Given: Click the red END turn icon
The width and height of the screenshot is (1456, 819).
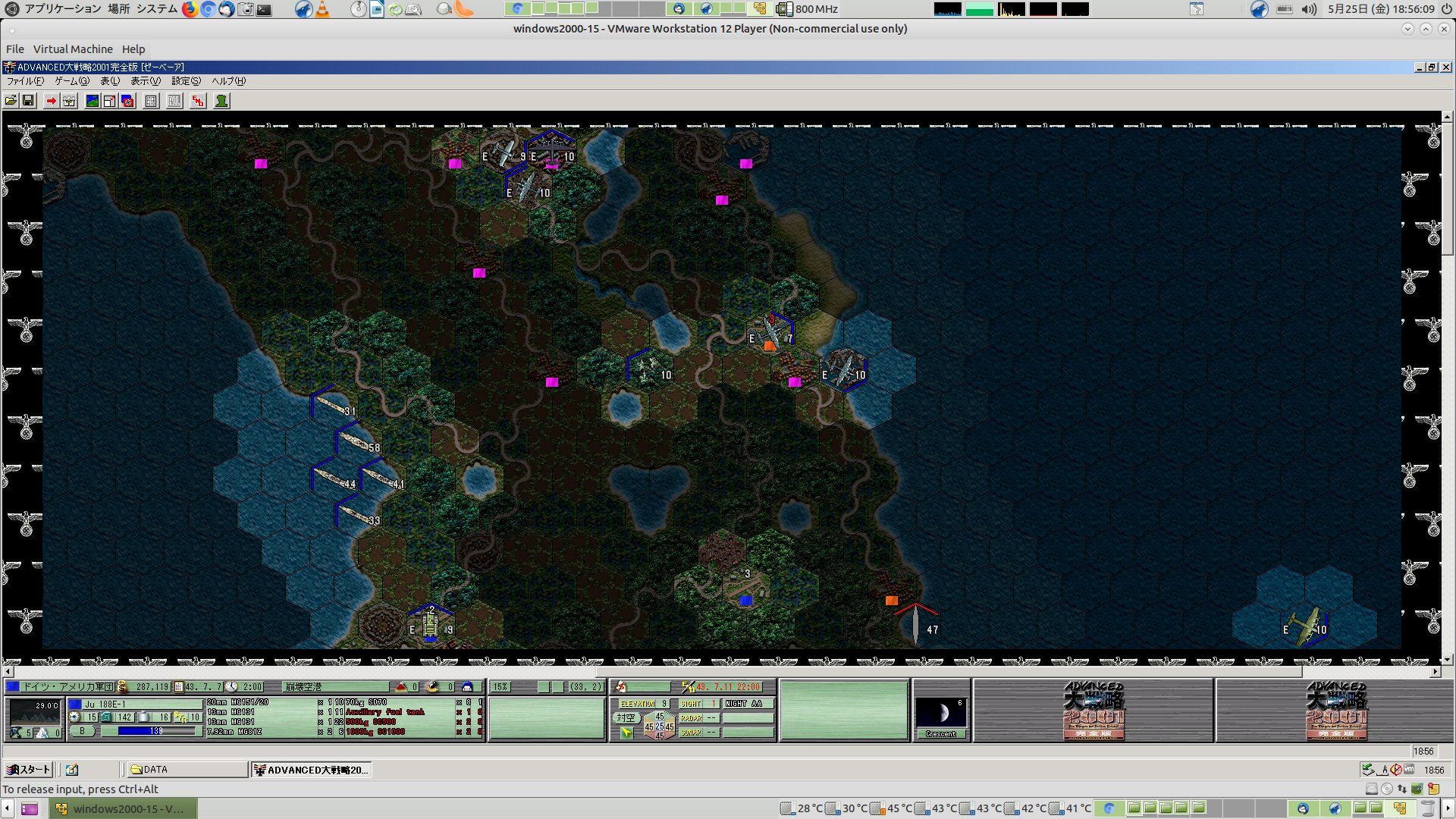Looking at the screenshot, I should pyautogui.click(x=198, y=101).
